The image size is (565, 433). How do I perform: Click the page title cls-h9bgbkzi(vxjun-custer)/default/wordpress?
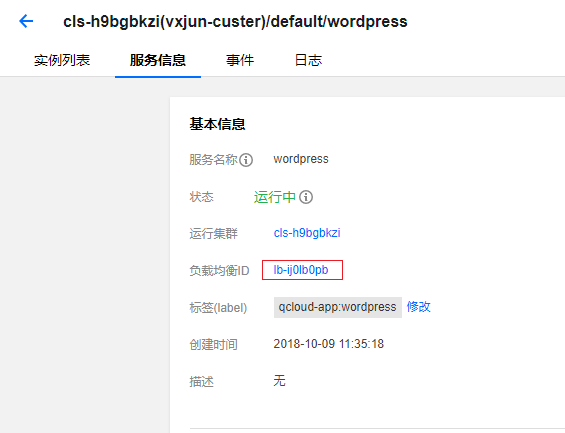click(235, 22)
